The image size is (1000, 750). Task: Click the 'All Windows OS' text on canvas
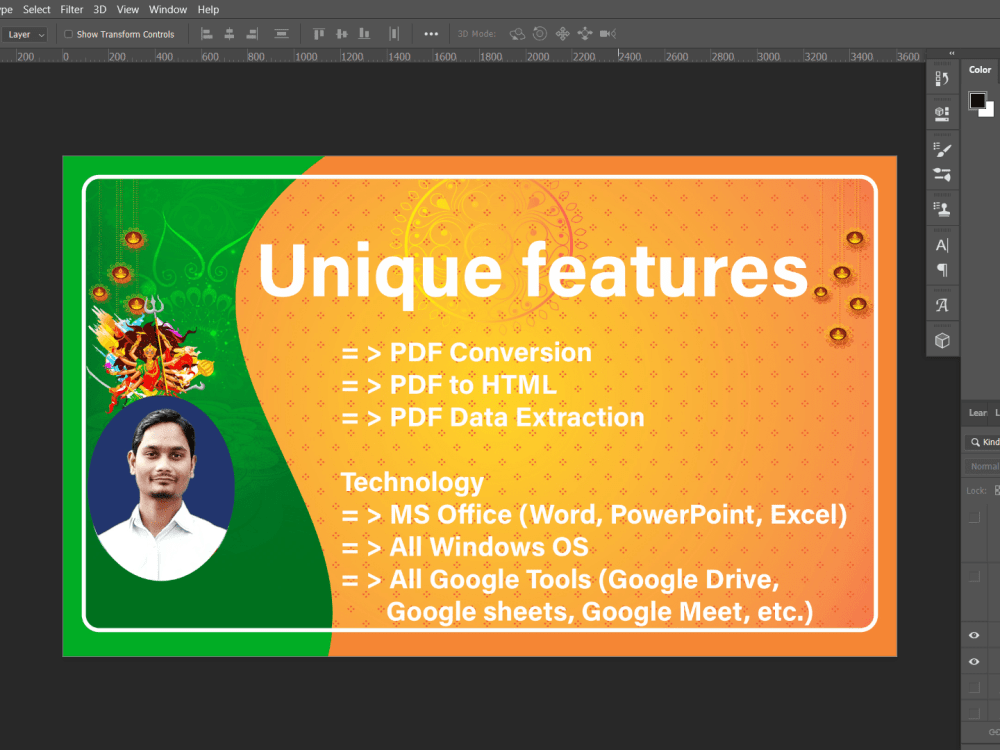pos(489,547)
